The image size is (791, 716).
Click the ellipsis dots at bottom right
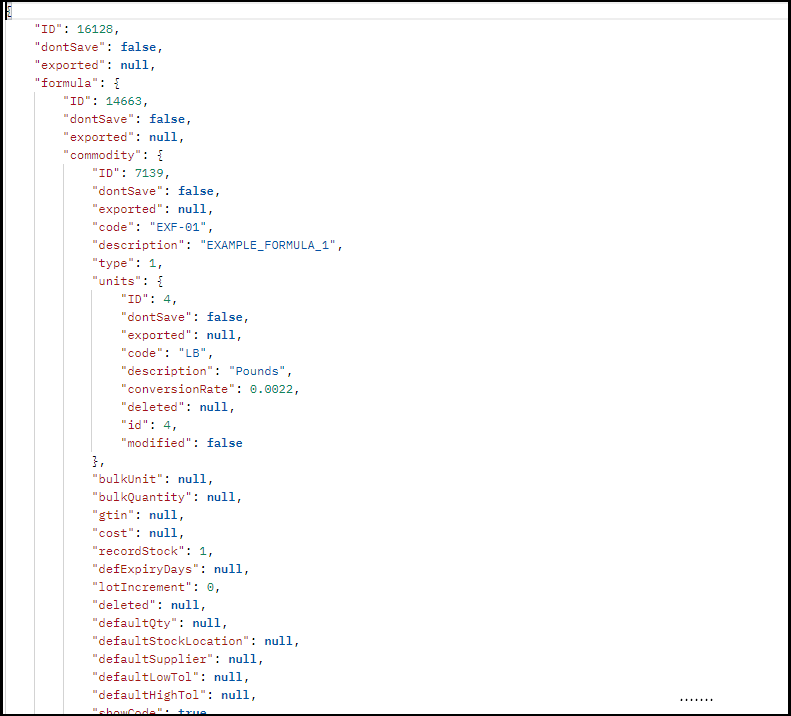(x=696, y=699)
